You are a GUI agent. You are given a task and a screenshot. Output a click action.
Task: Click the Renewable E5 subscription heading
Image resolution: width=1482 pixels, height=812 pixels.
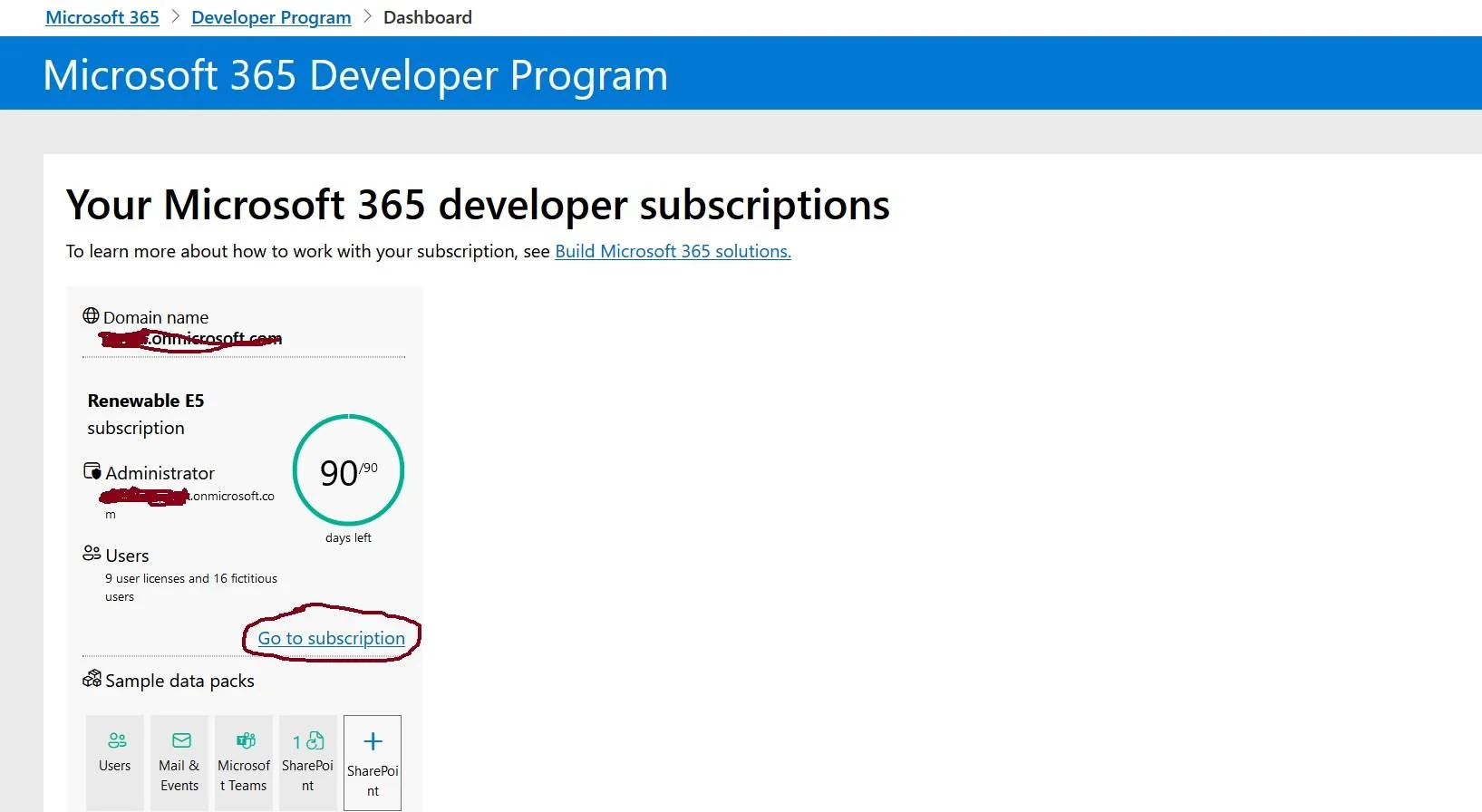(146, 414)
